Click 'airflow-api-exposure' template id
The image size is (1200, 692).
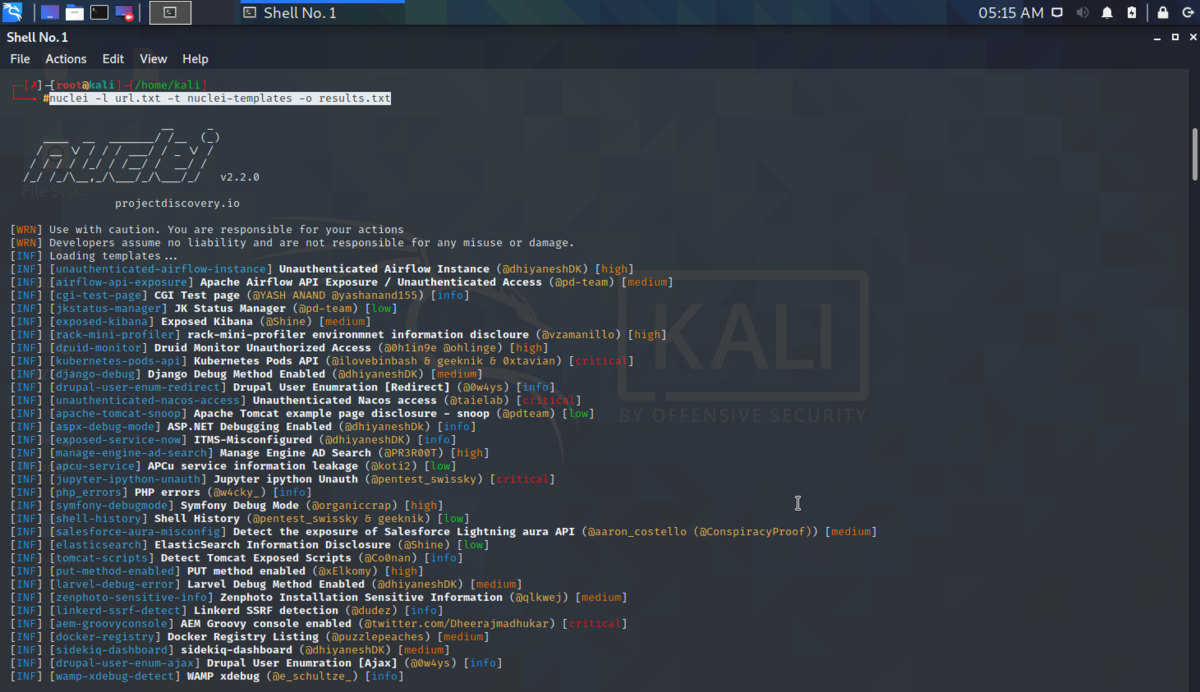coord(121,282)
